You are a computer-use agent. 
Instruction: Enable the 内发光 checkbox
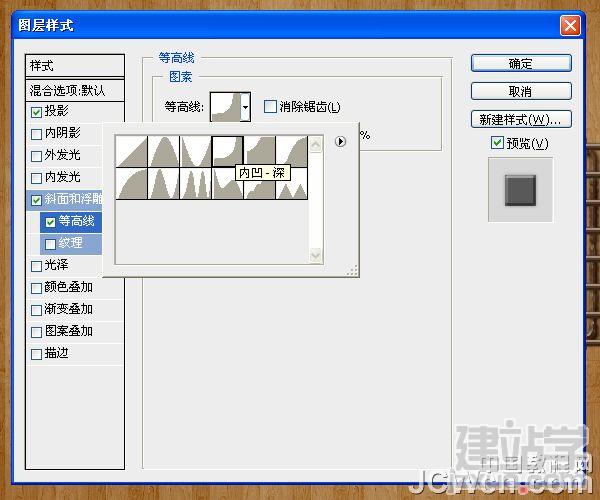[36, 178]
